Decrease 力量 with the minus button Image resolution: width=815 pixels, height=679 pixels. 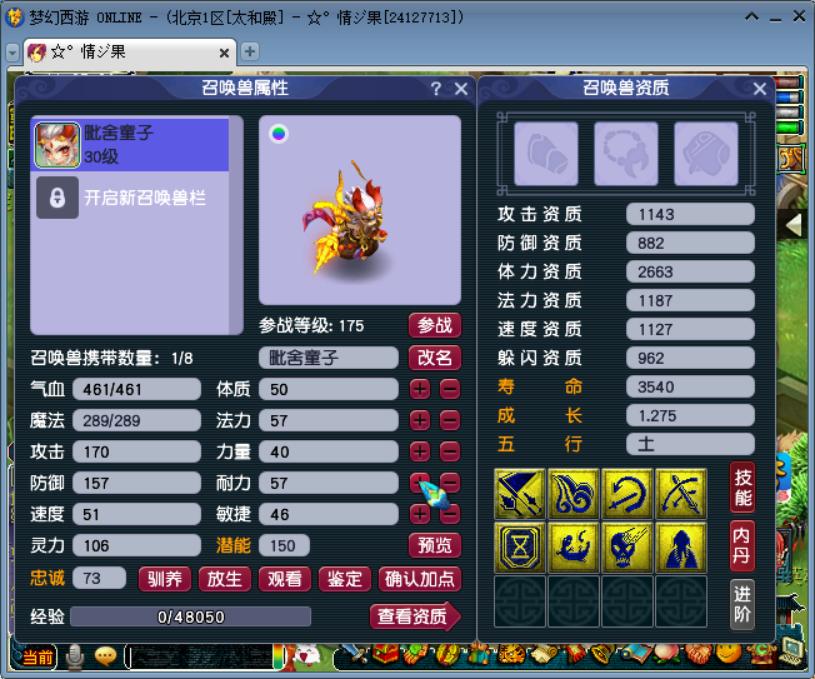[x=450, y=451]
